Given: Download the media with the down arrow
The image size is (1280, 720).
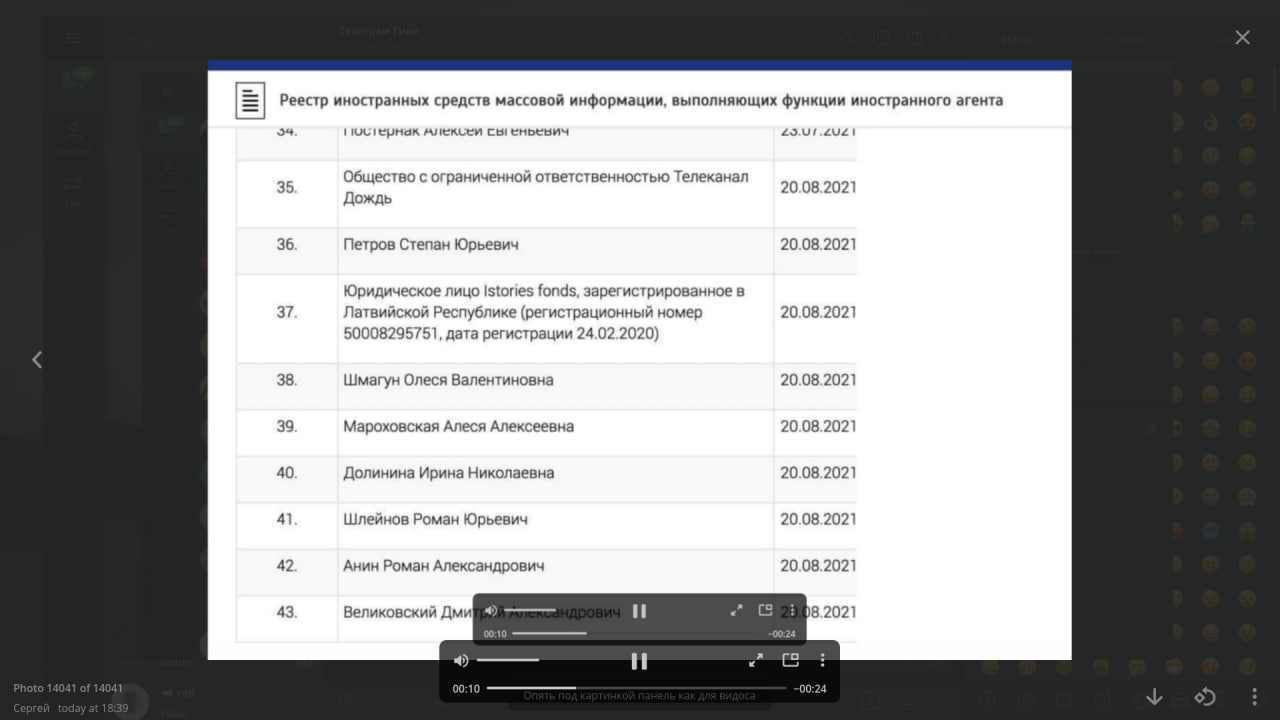Looking at the screenshot, I should click(1154, 696).
